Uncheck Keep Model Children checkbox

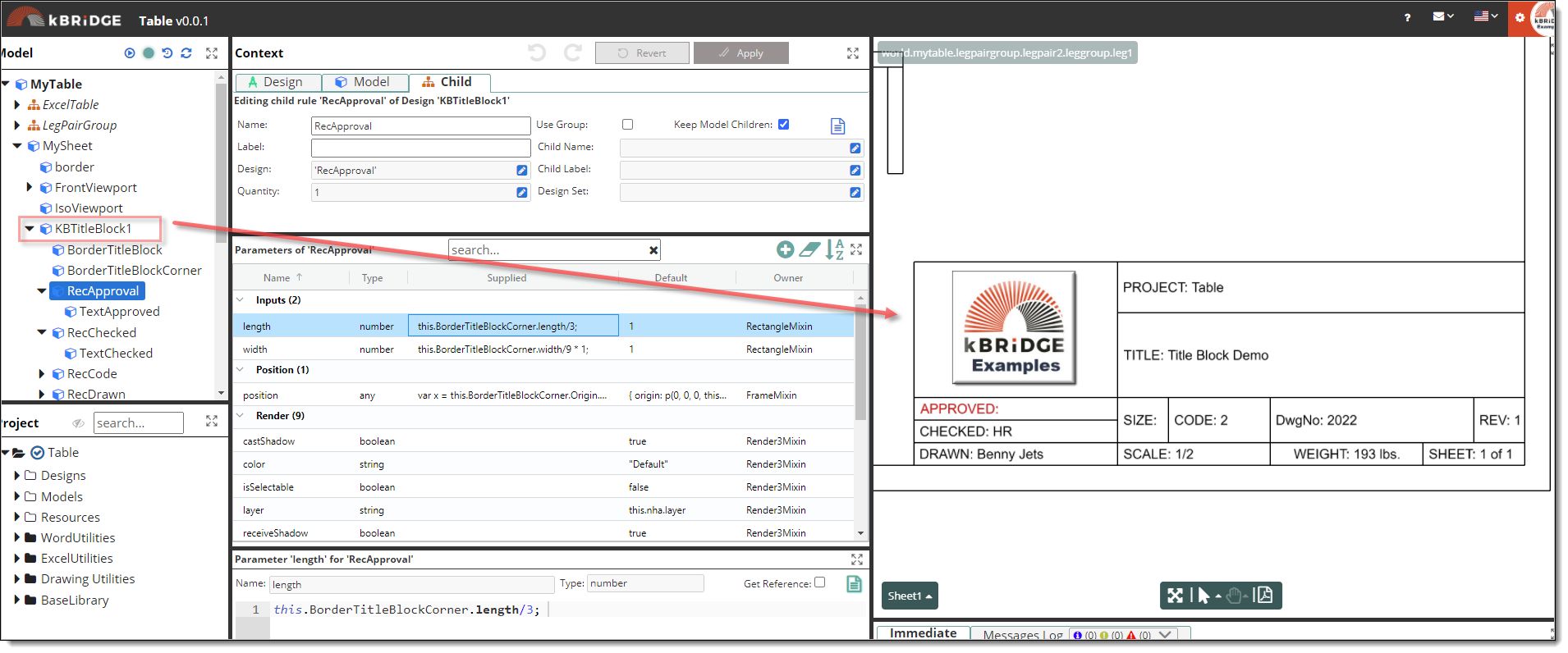(x=784, y=125)
